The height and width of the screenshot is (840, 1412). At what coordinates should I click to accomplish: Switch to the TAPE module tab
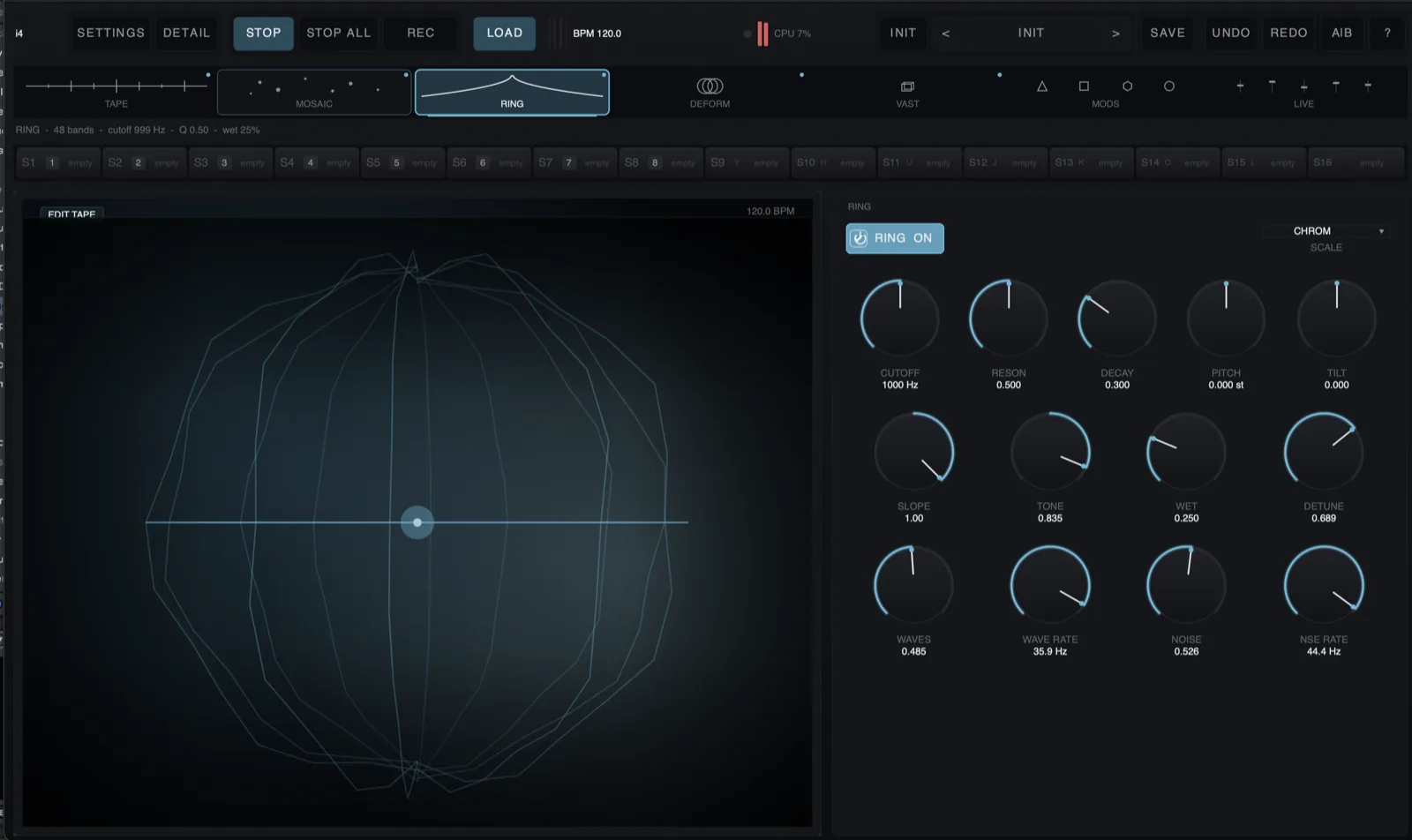coord(116,92)
